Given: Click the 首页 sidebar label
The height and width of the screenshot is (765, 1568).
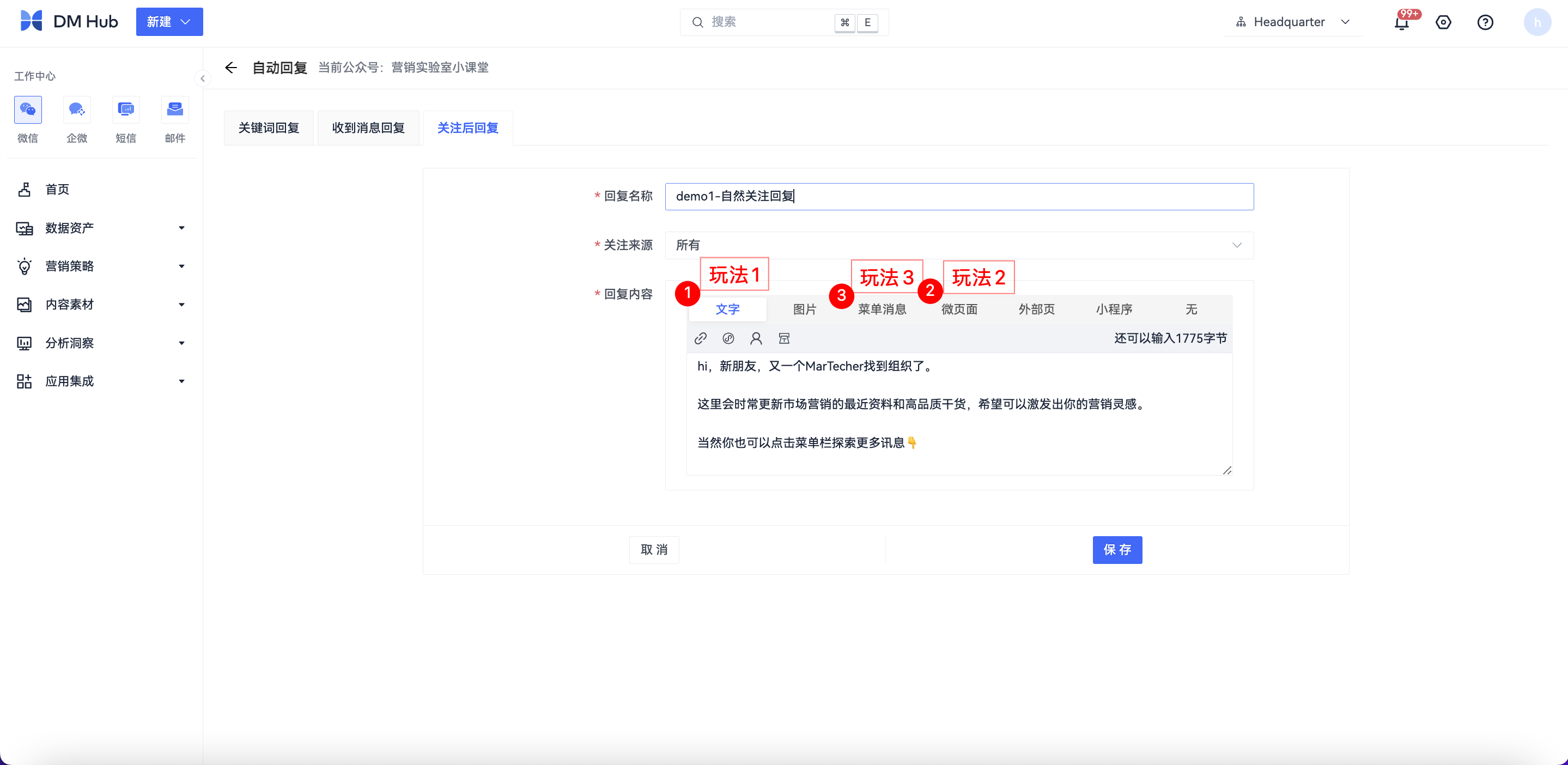Looking at the screenshot, I should pyautogui.click(x=57, y=189).
